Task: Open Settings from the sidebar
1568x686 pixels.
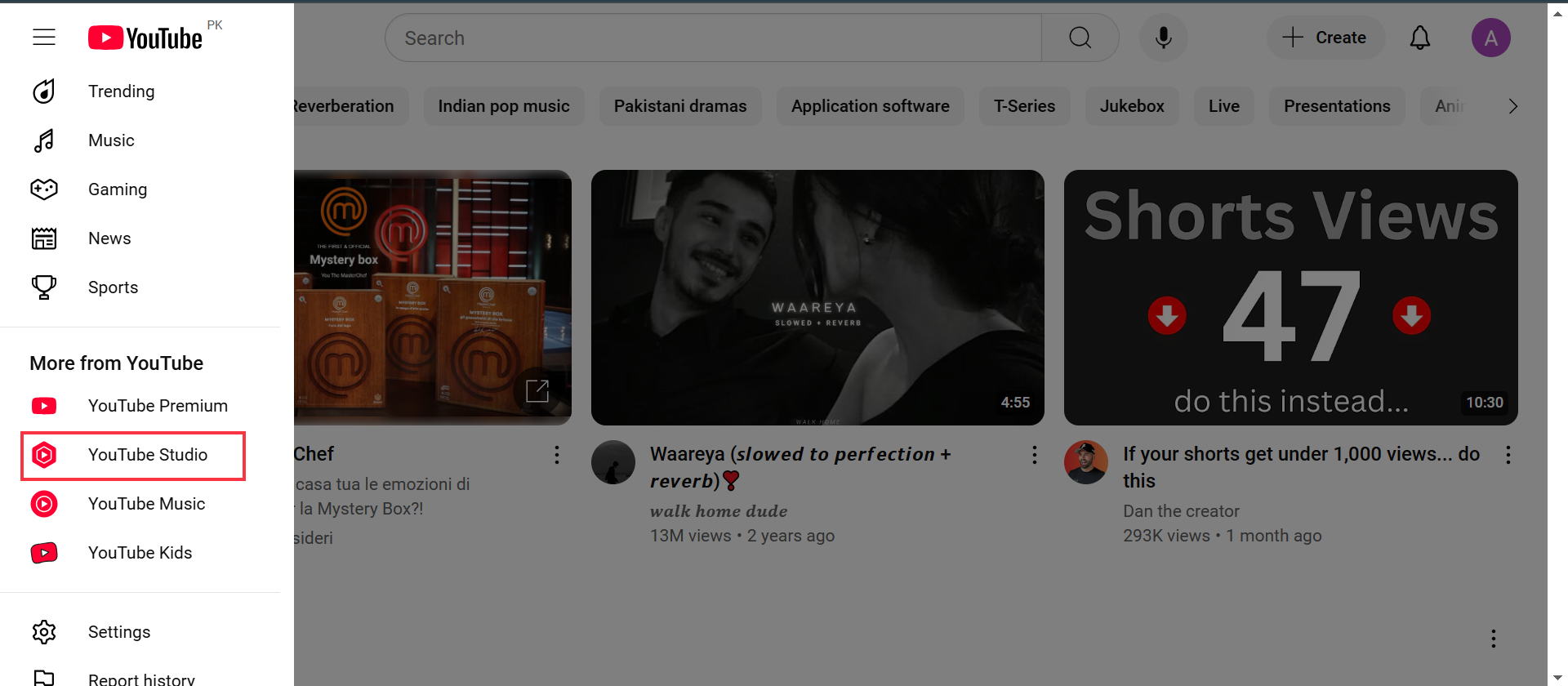Action: (140, 632)
